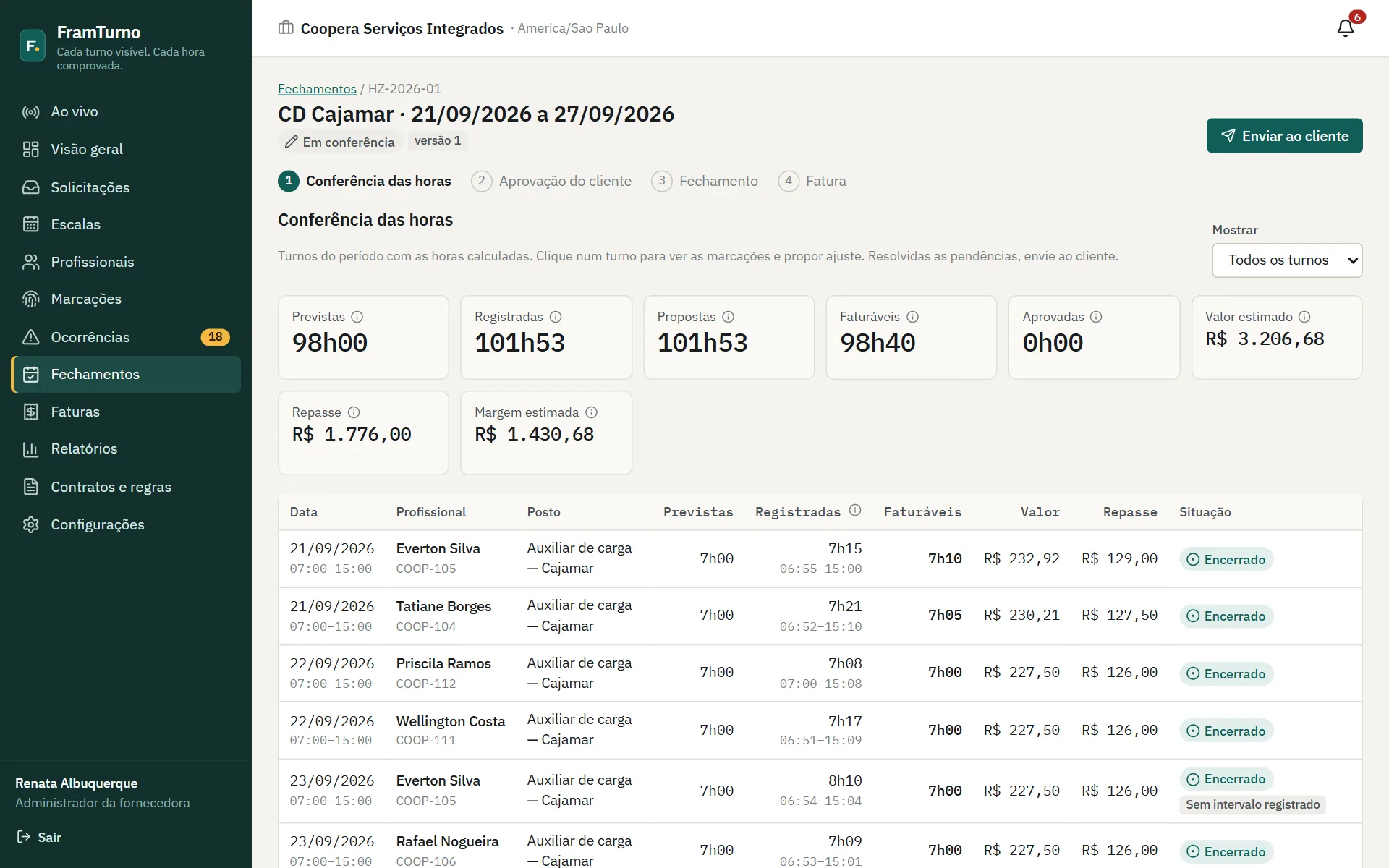
Task: Click the 7h21 registered hours cell
Action: point(845,606)
